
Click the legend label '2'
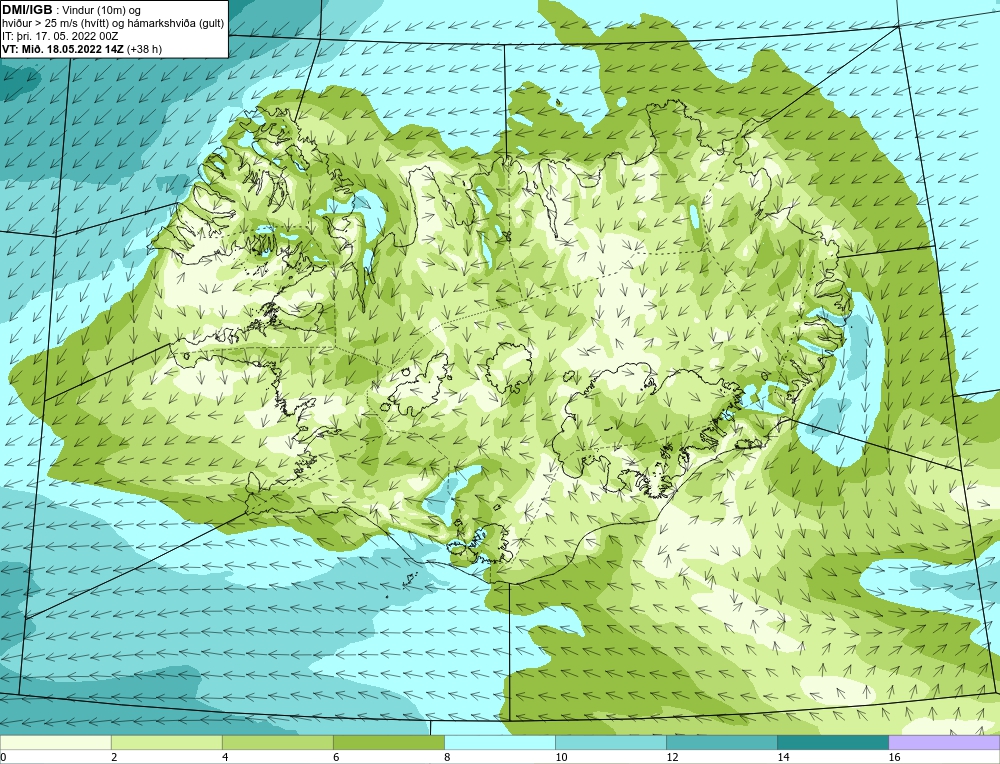[114, 757]
